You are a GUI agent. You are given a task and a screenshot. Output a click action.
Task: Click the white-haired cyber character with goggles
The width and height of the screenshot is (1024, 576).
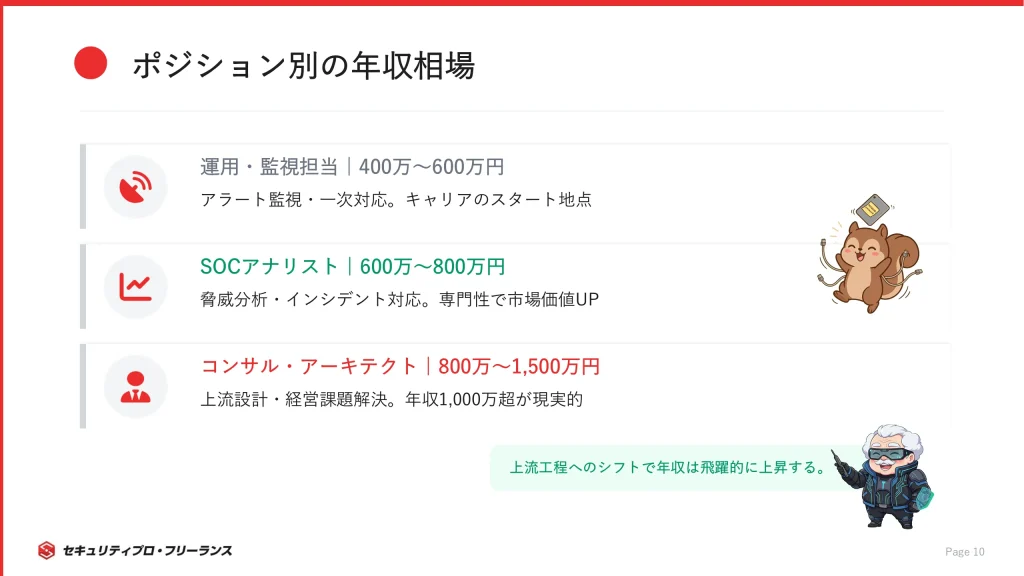coord(887,475)
